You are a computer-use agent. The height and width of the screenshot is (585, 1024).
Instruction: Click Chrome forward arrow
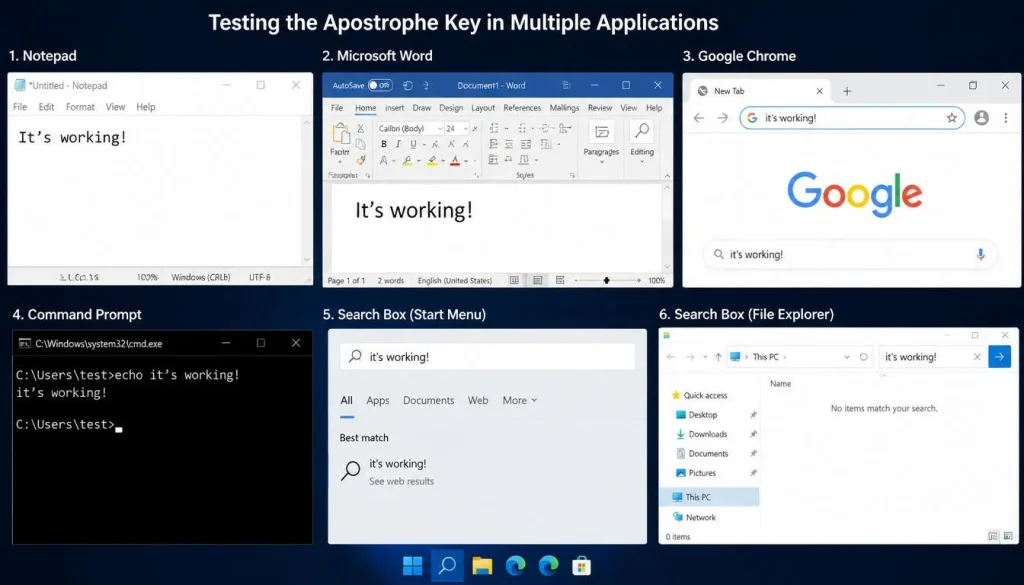(x=722, y=118)
